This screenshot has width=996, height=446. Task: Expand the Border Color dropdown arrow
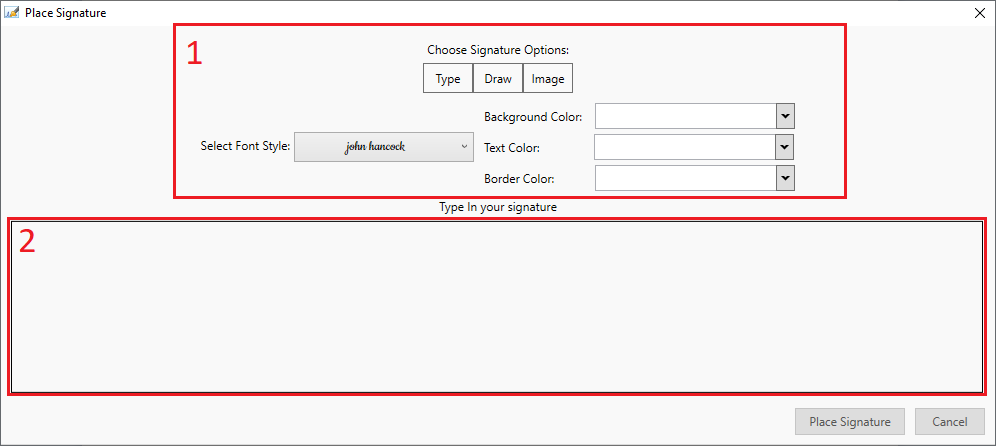pyautogui.click(x=786, y=178)
